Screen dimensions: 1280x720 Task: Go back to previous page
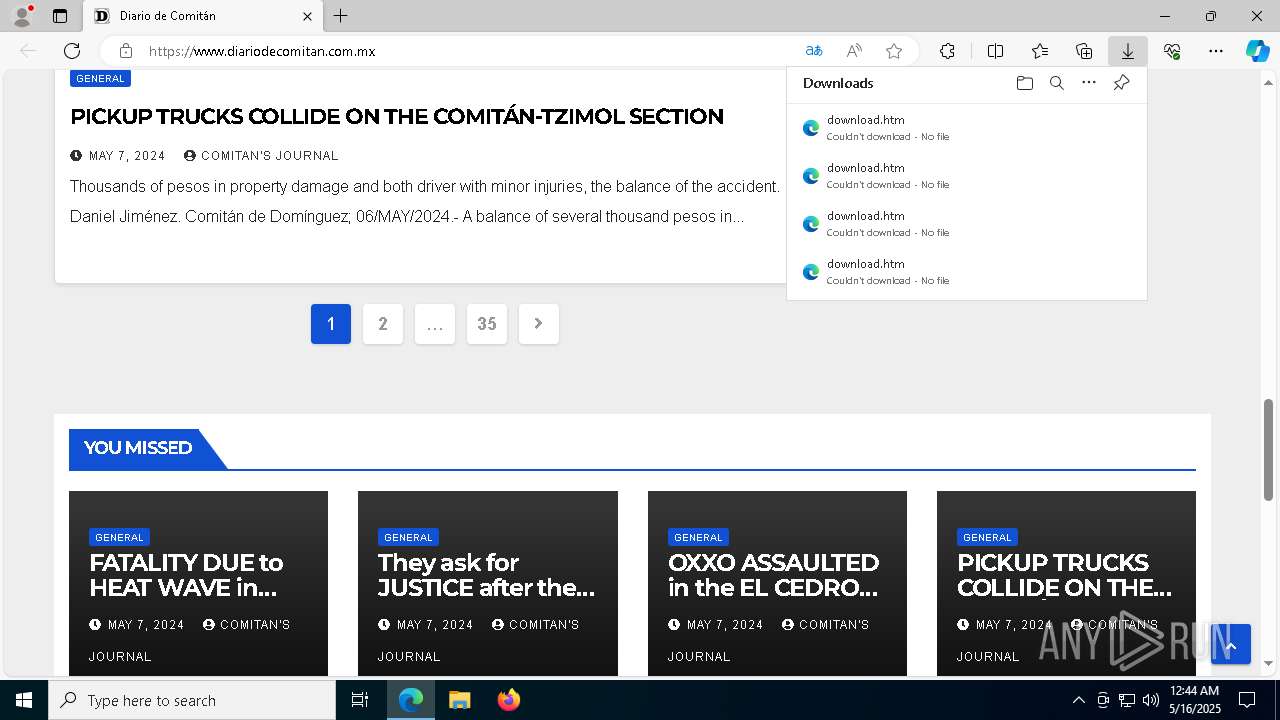pyautogui.click(x=28, y=51)
